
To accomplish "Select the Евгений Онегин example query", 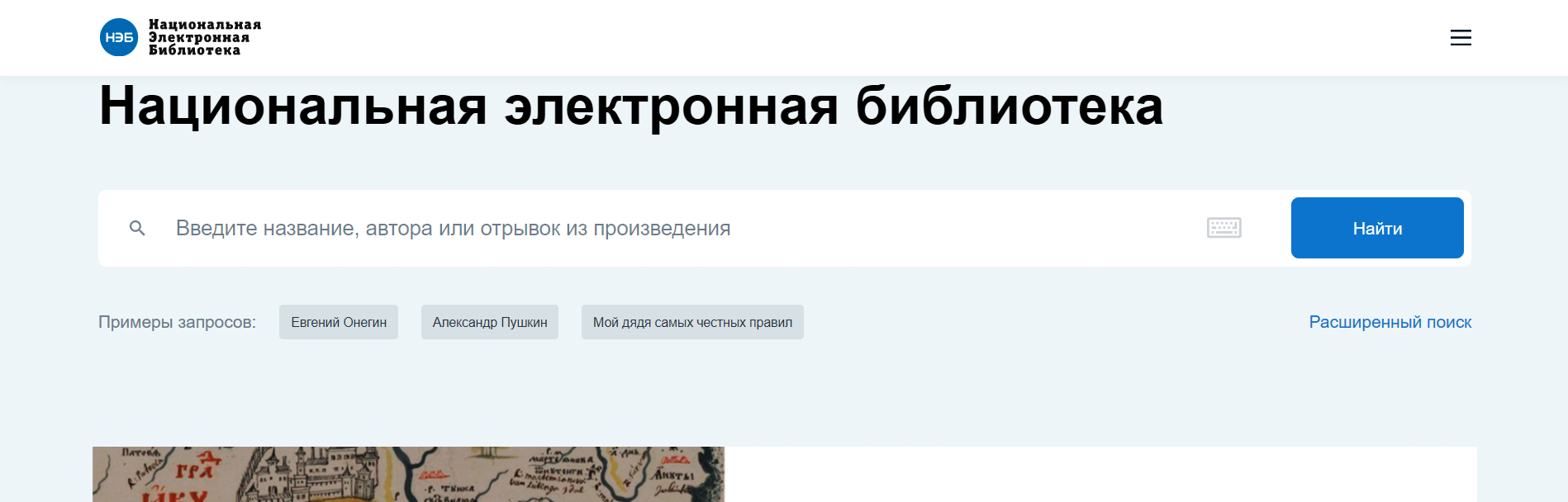I will [x=339, y=322].
